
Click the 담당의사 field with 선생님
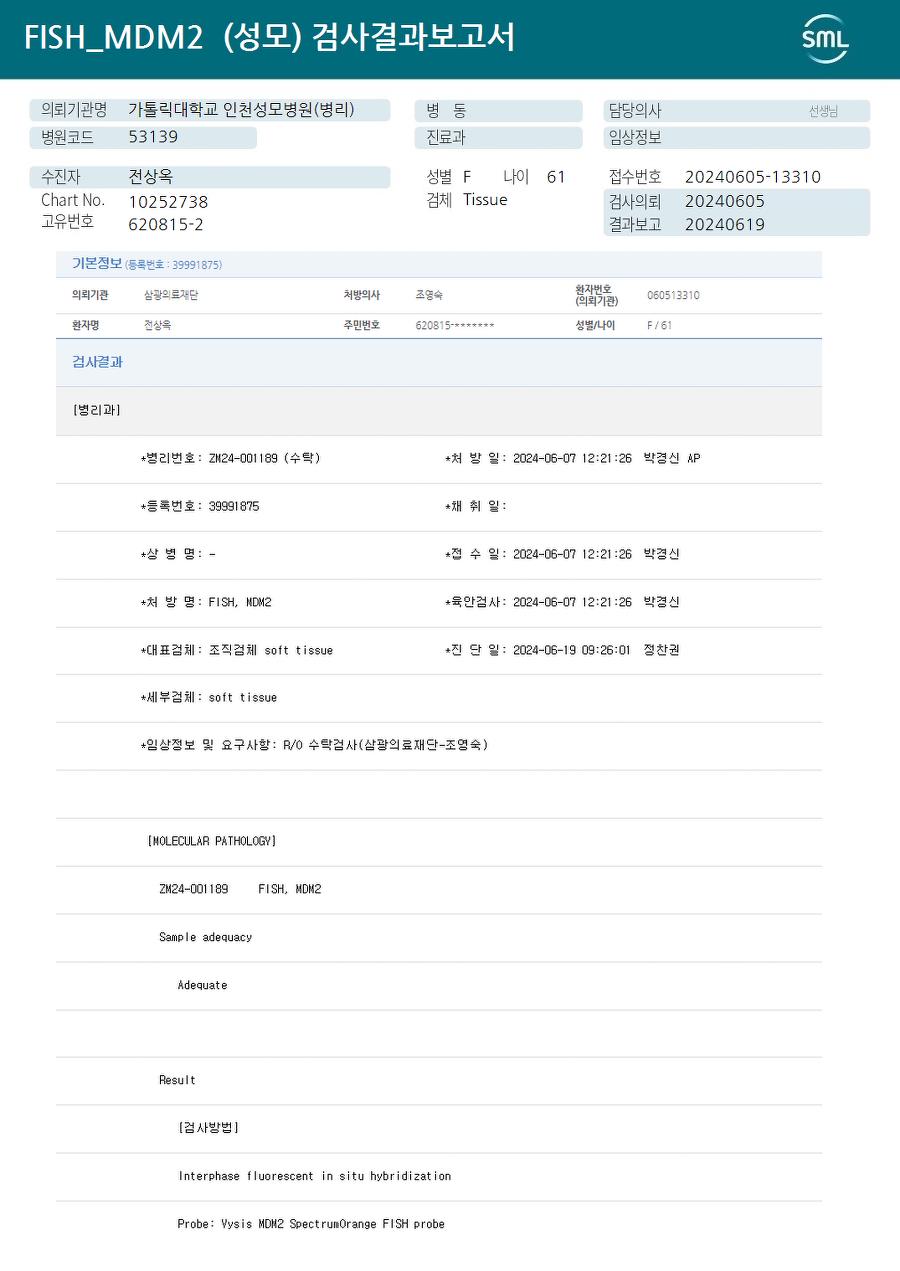(x=736, y=111)
